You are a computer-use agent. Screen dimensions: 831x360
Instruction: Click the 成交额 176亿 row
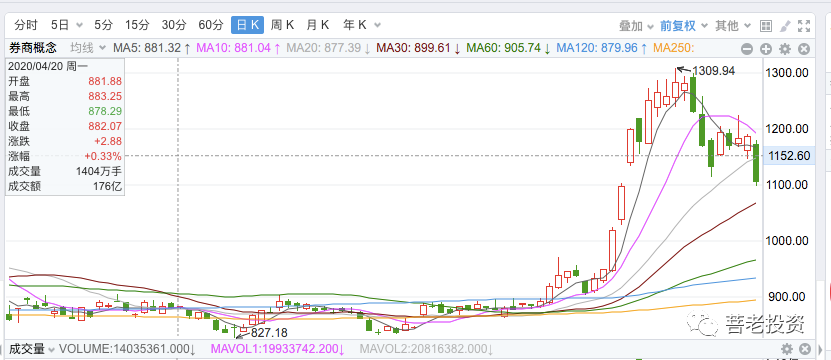click(65, 187)
